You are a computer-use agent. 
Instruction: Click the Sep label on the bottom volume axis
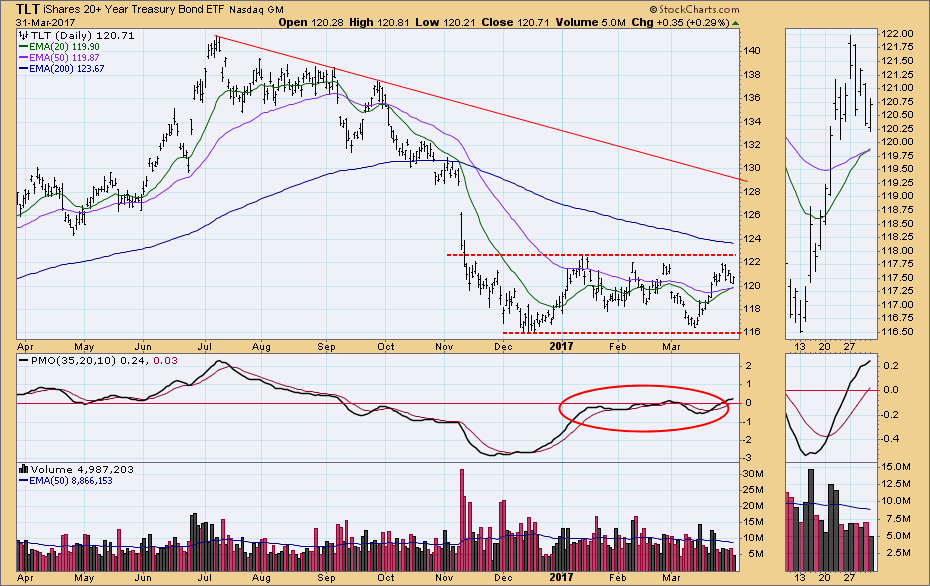coord(326,577)
